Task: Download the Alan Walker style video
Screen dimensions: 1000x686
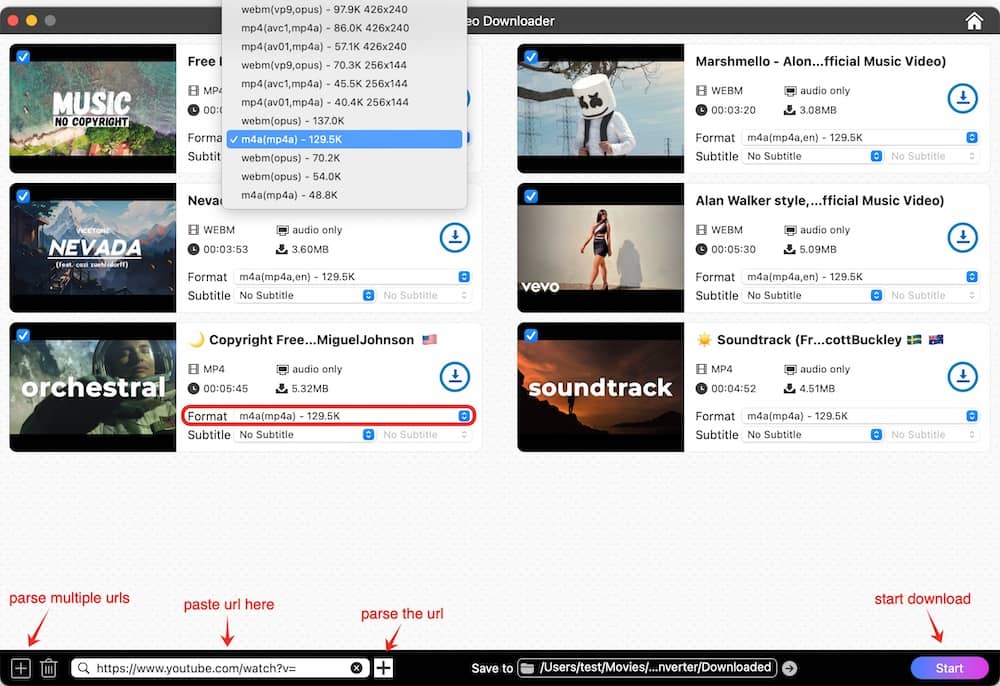Action: [x=962, y=238]
